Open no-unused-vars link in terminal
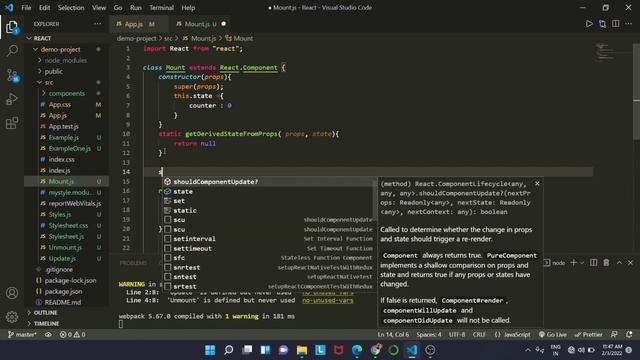 (x=328, y=300)
